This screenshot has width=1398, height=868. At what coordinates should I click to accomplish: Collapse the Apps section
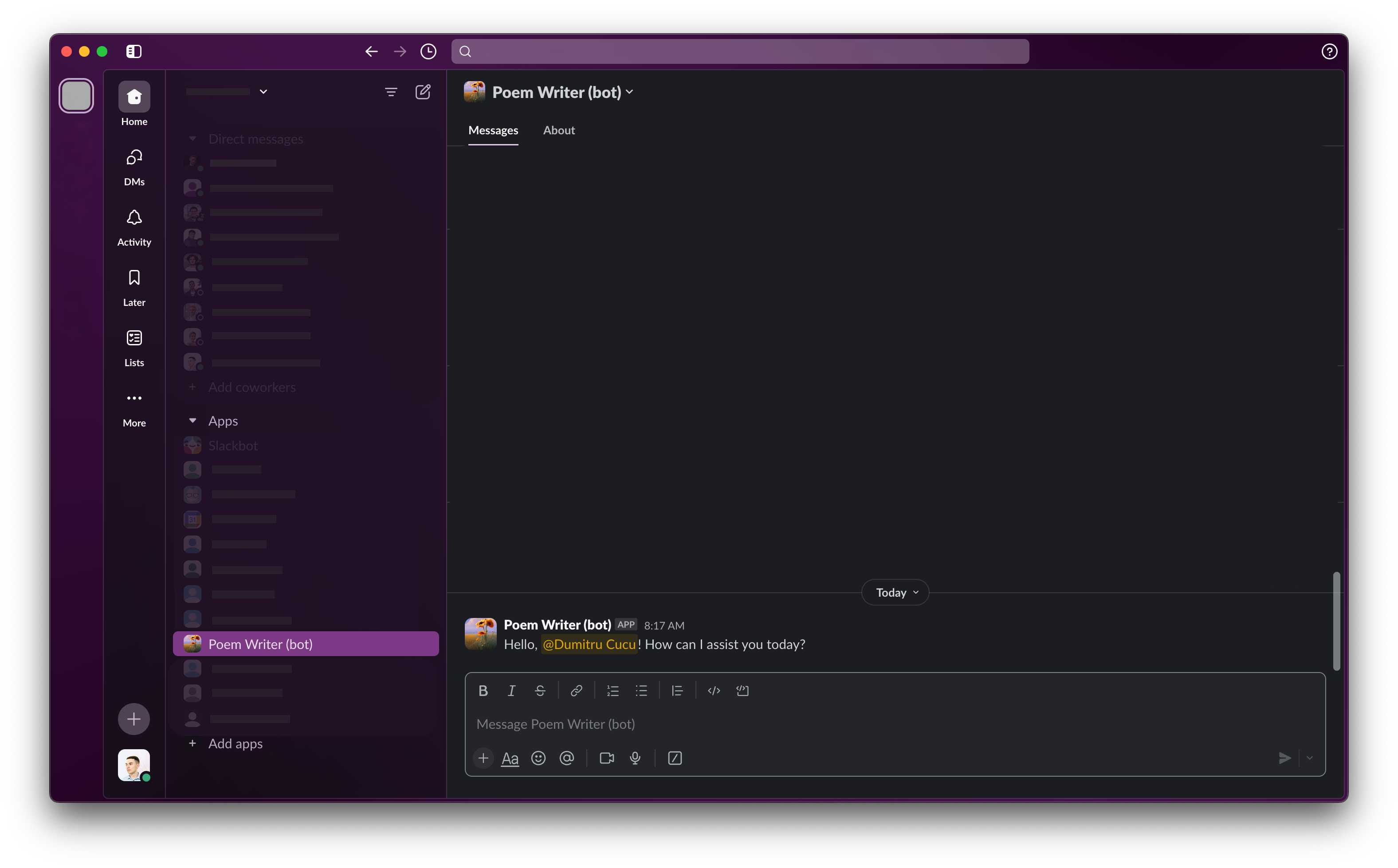tap(193, 421)
